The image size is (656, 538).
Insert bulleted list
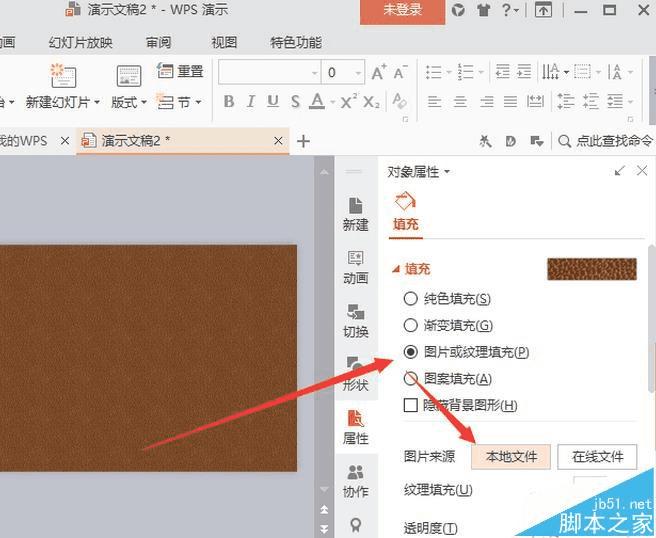(x=434, y=72)
